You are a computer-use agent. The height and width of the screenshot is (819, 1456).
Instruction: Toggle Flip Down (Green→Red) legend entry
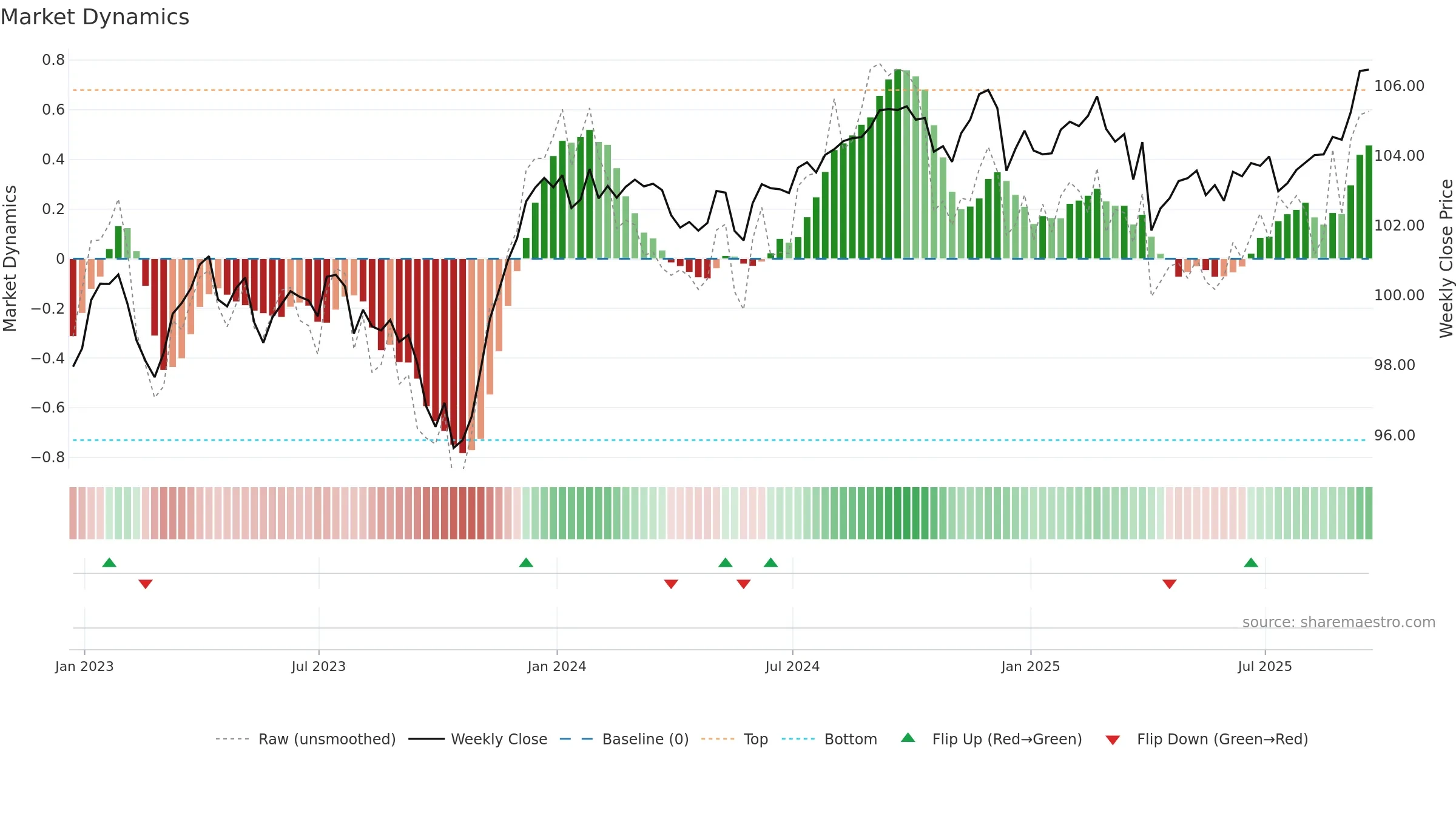[1206, 739]
